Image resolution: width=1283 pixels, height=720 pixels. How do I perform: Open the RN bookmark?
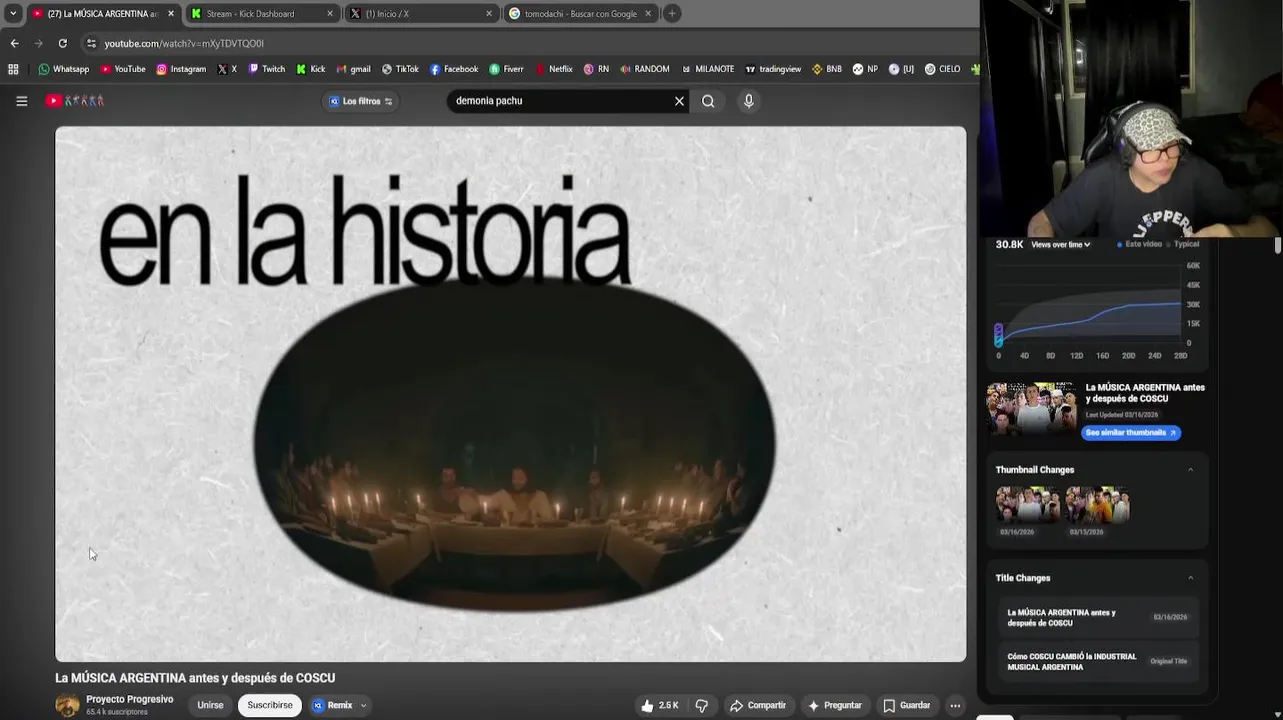pos(595,69)
